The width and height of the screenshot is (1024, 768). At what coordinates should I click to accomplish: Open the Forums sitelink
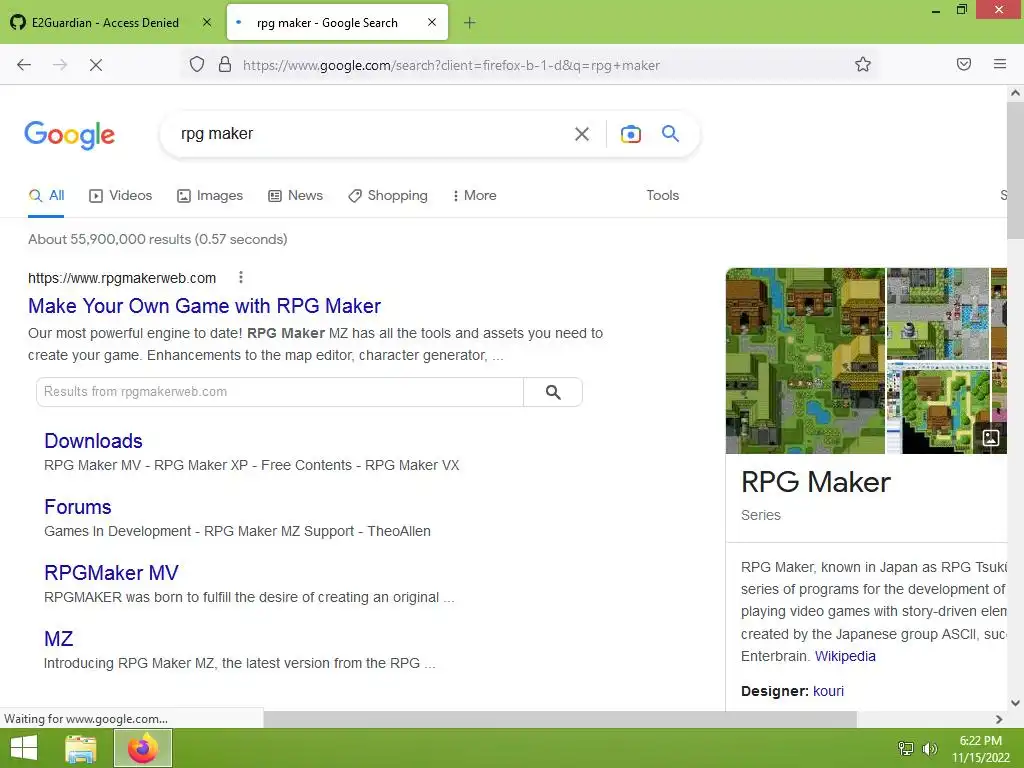[78, 507]
